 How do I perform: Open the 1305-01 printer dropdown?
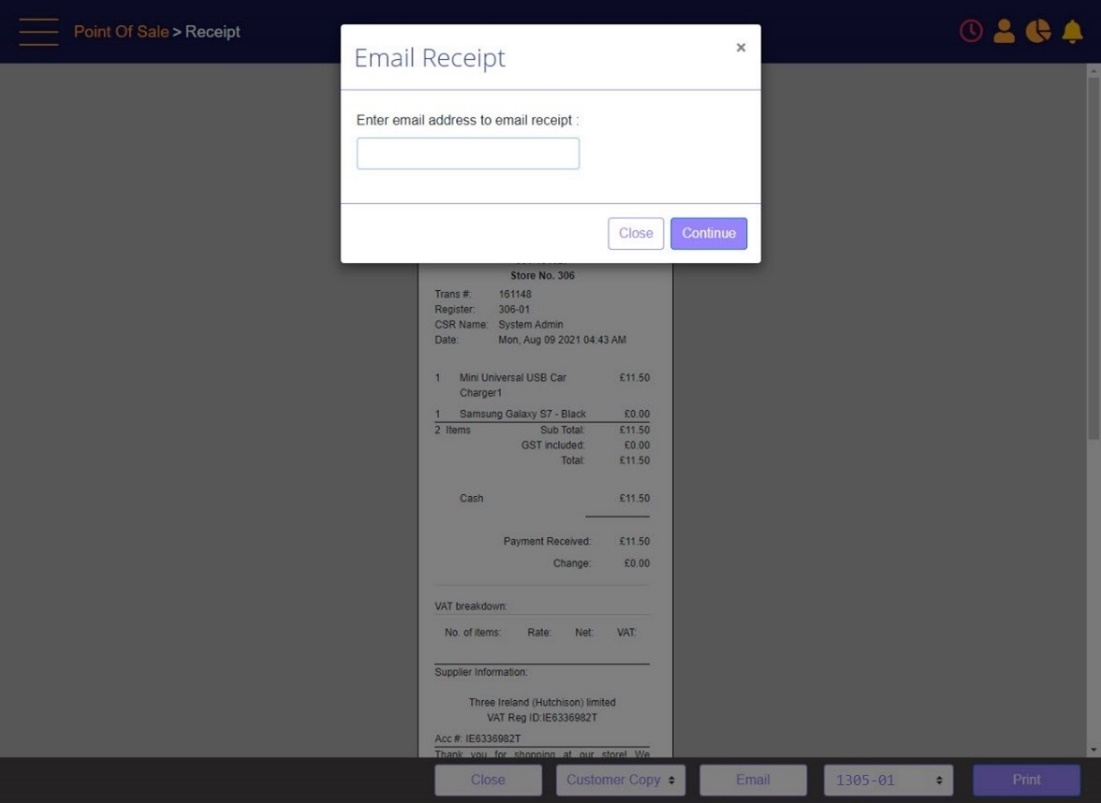point(888,780)
